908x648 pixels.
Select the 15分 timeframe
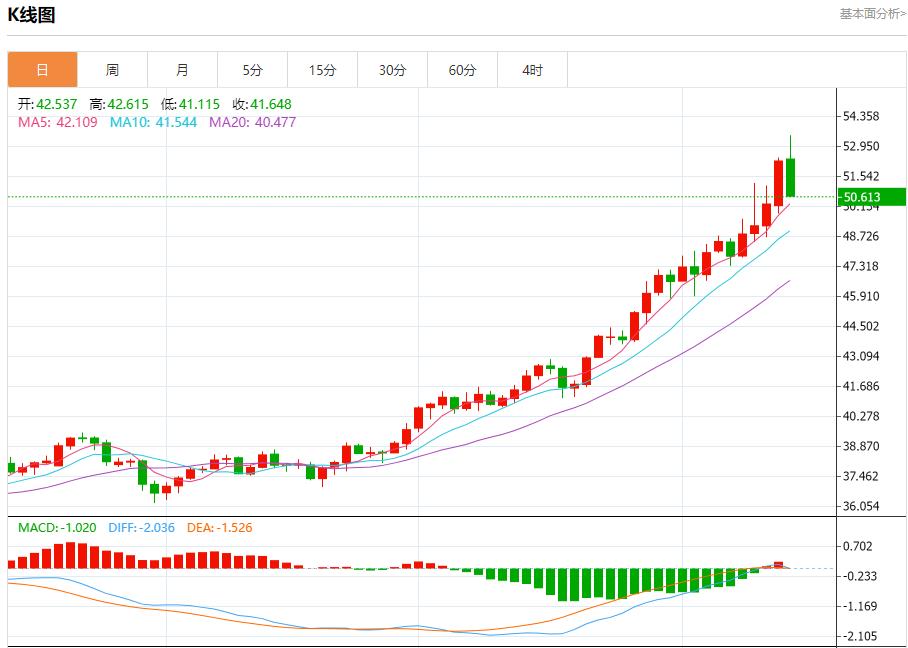tap(322, 70)
